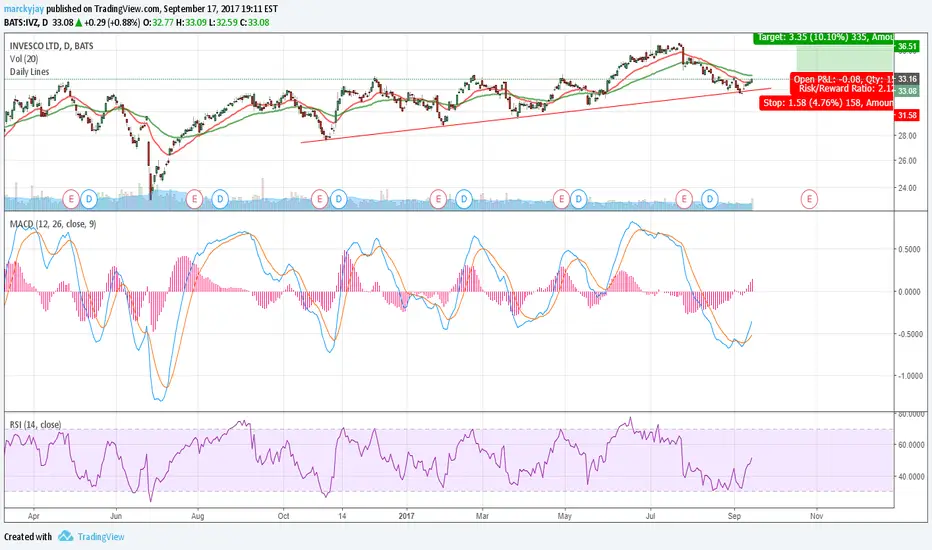Click the dividend D marker between 2017 and Mar
The image size is (932, 550).
[x=464, y=199]
